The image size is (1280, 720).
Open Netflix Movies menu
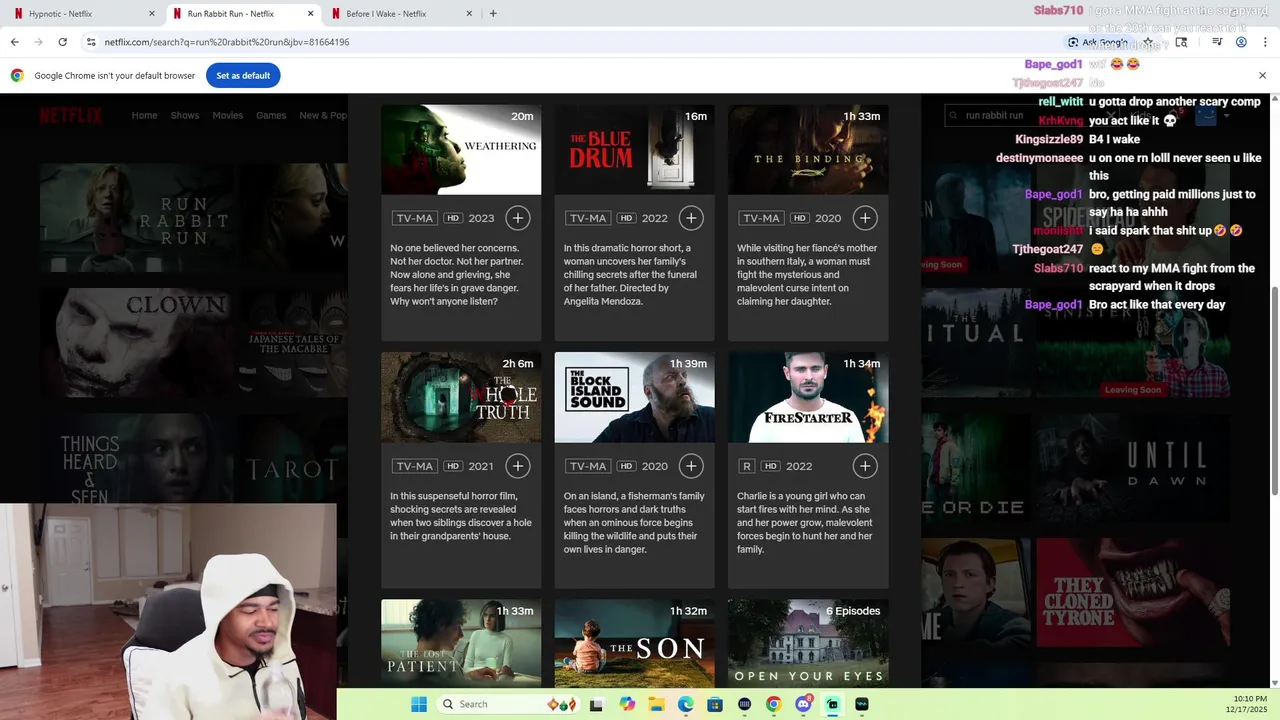(227, 115)
